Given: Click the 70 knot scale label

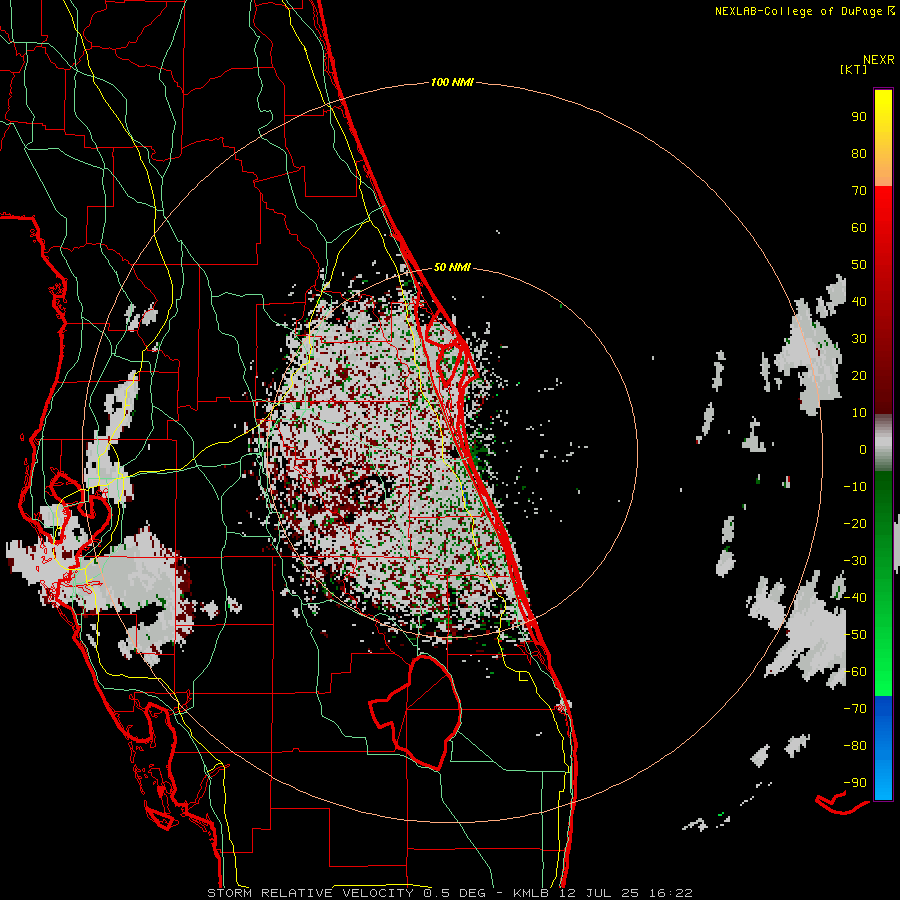Looking at the screenshot, I should [x=859, y=191].
